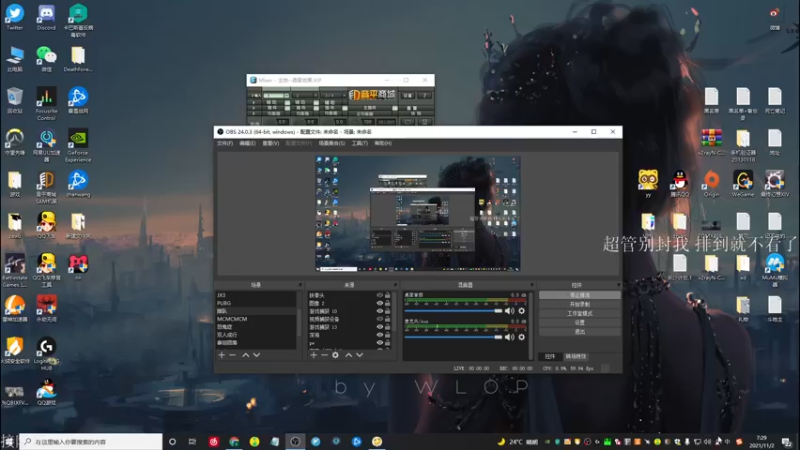Open the 编辑(E) menu in OBS
Screen dimensions: 800x450
(x=247, y=143)
